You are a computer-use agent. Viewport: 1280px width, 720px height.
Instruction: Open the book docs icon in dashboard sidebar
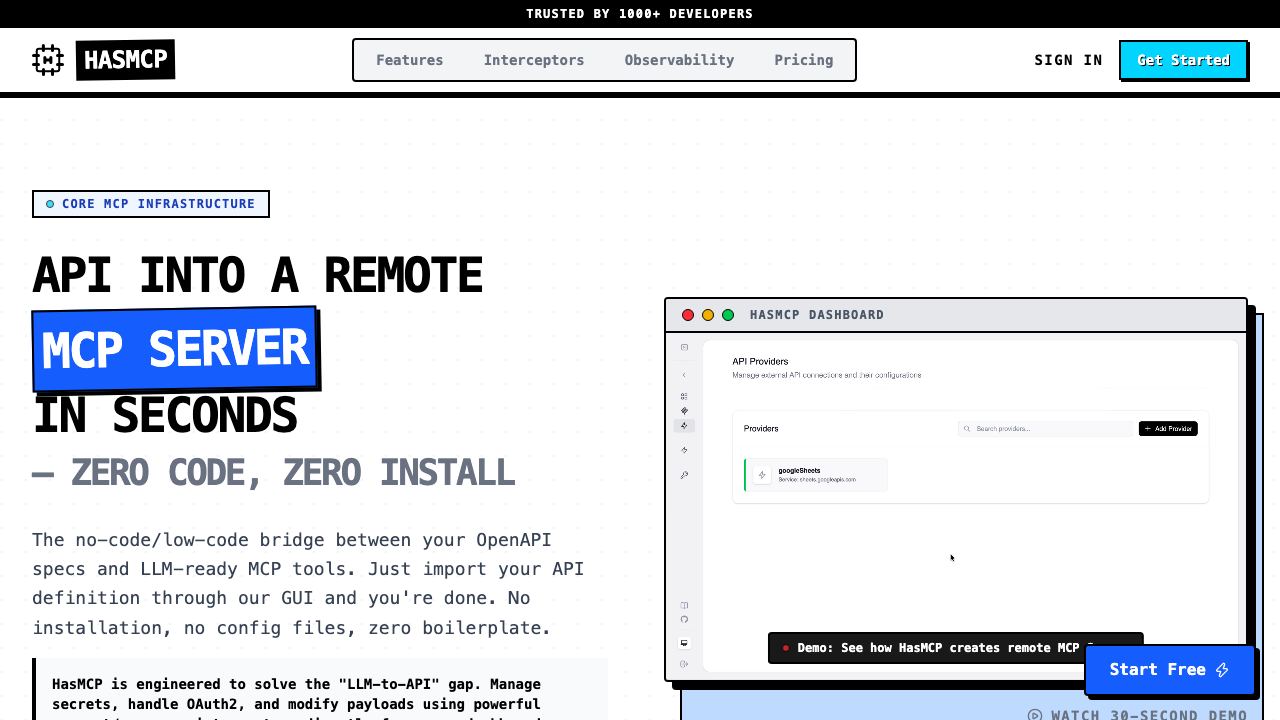click(x=684, y=605)
